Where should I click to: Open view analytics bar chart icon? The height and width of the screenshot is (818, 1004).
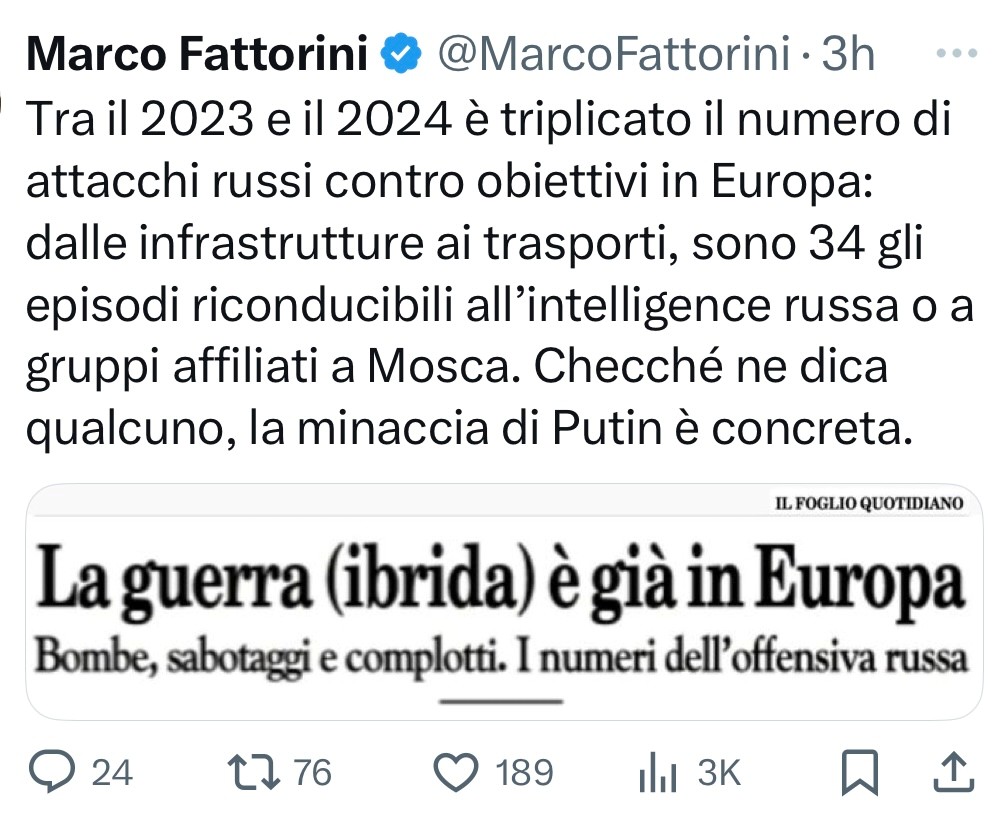pos(658,774)
